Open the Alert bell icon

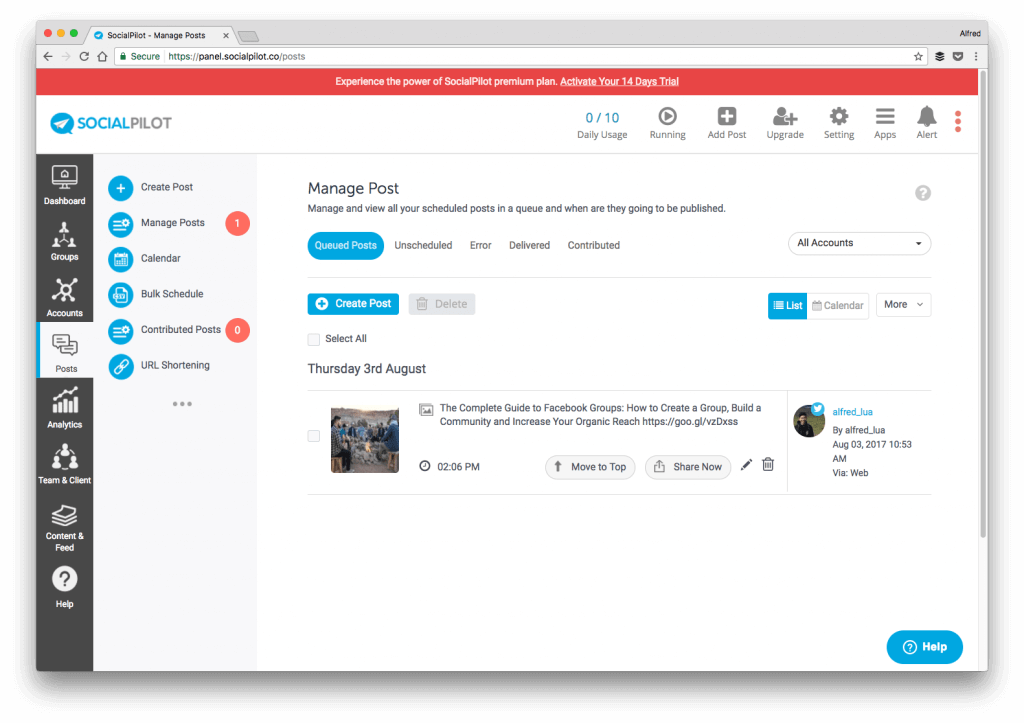pyautogui.click(x=927, y=123)
